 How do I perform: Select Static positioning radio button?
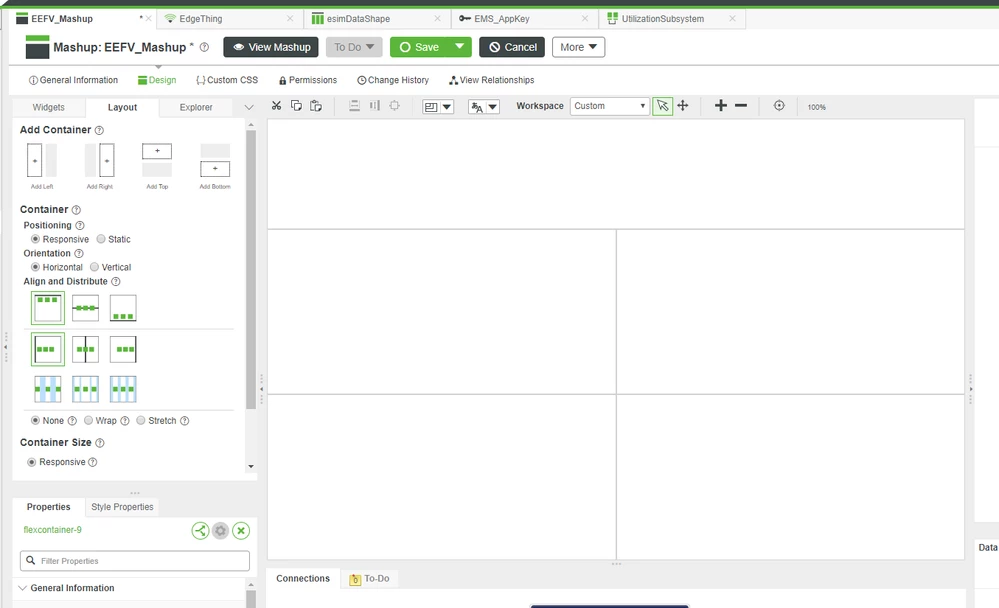point(101,239)
